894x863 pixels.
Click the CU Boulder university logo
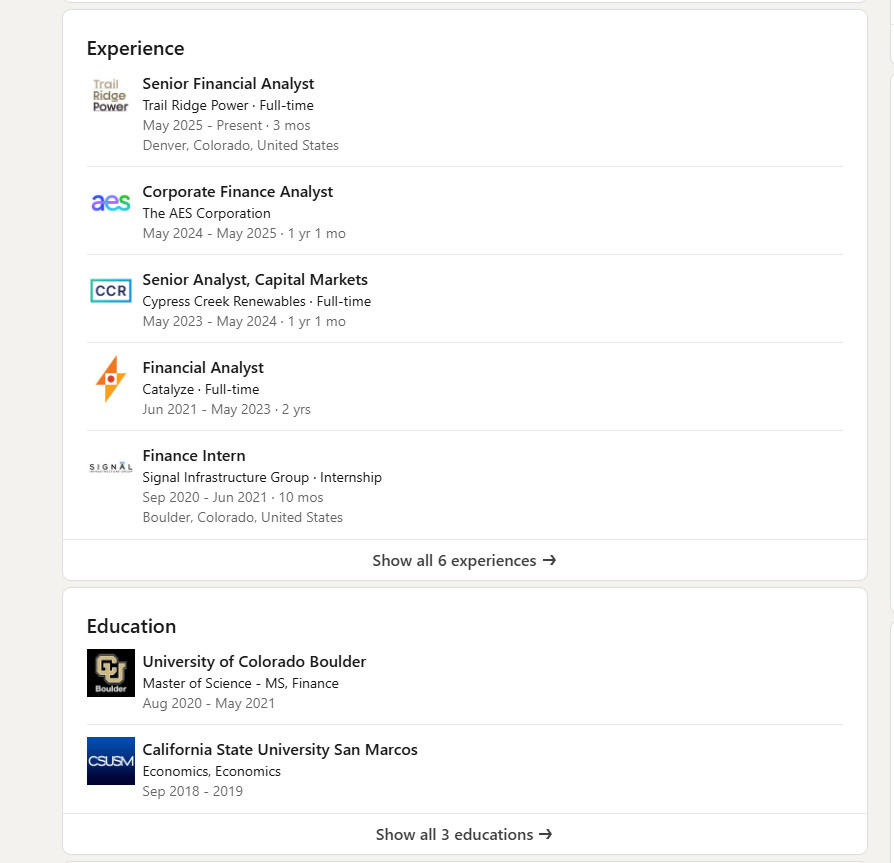click(111, 673)
